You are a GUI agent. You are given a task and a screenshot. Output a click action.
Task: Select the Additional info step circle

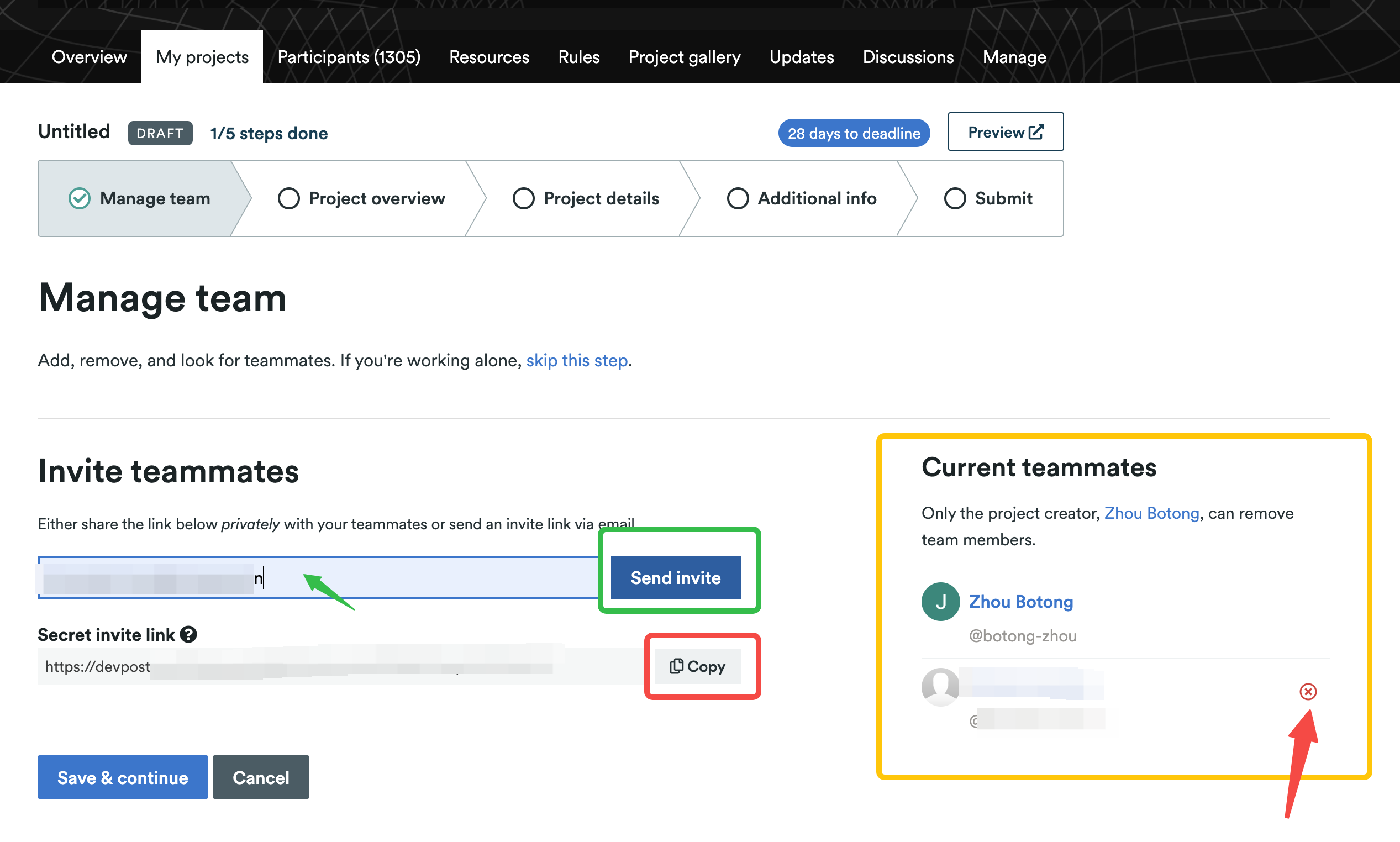[x=738, y=198]
